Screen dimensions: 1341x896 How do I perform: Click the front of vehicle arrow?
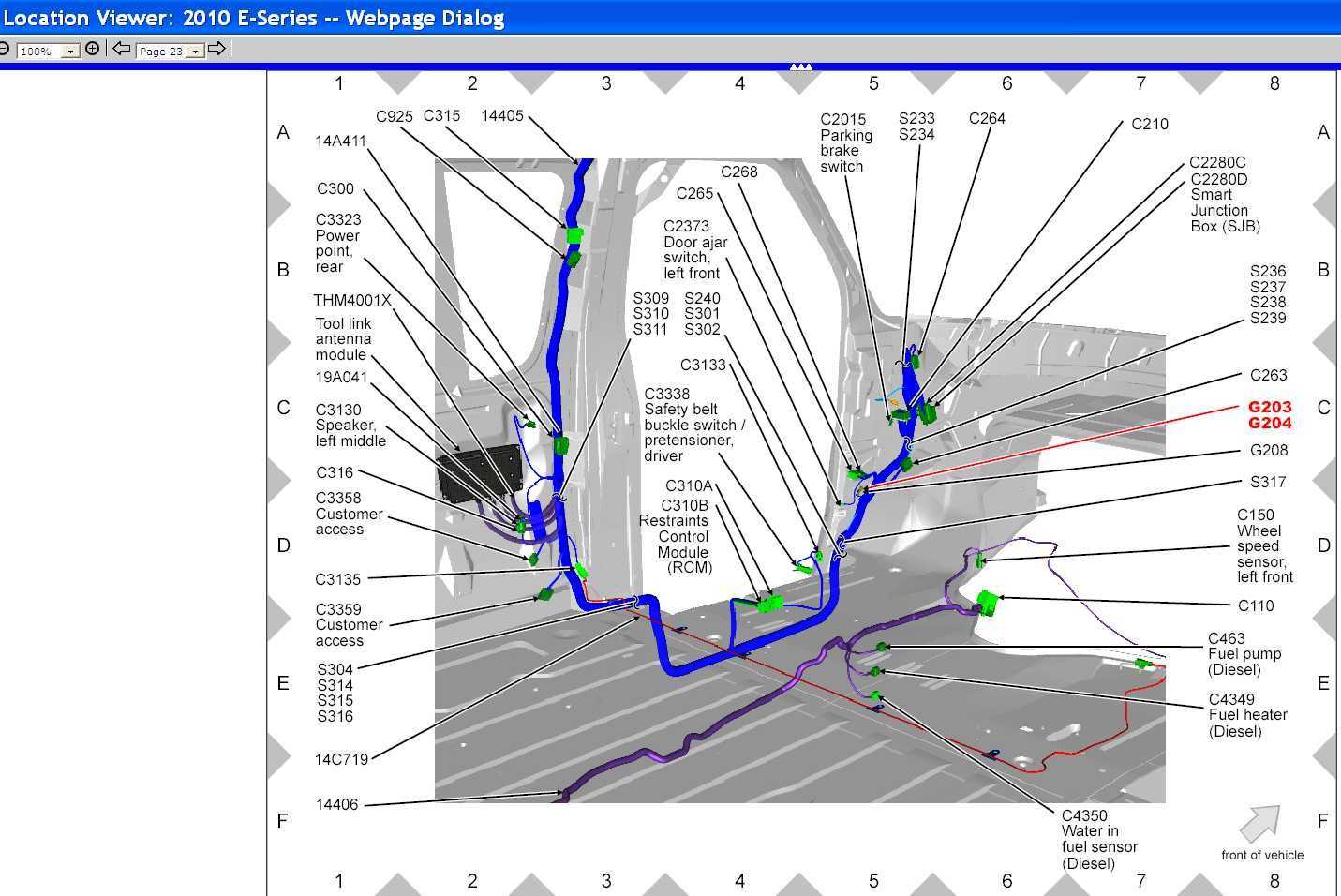(1259, 824)
